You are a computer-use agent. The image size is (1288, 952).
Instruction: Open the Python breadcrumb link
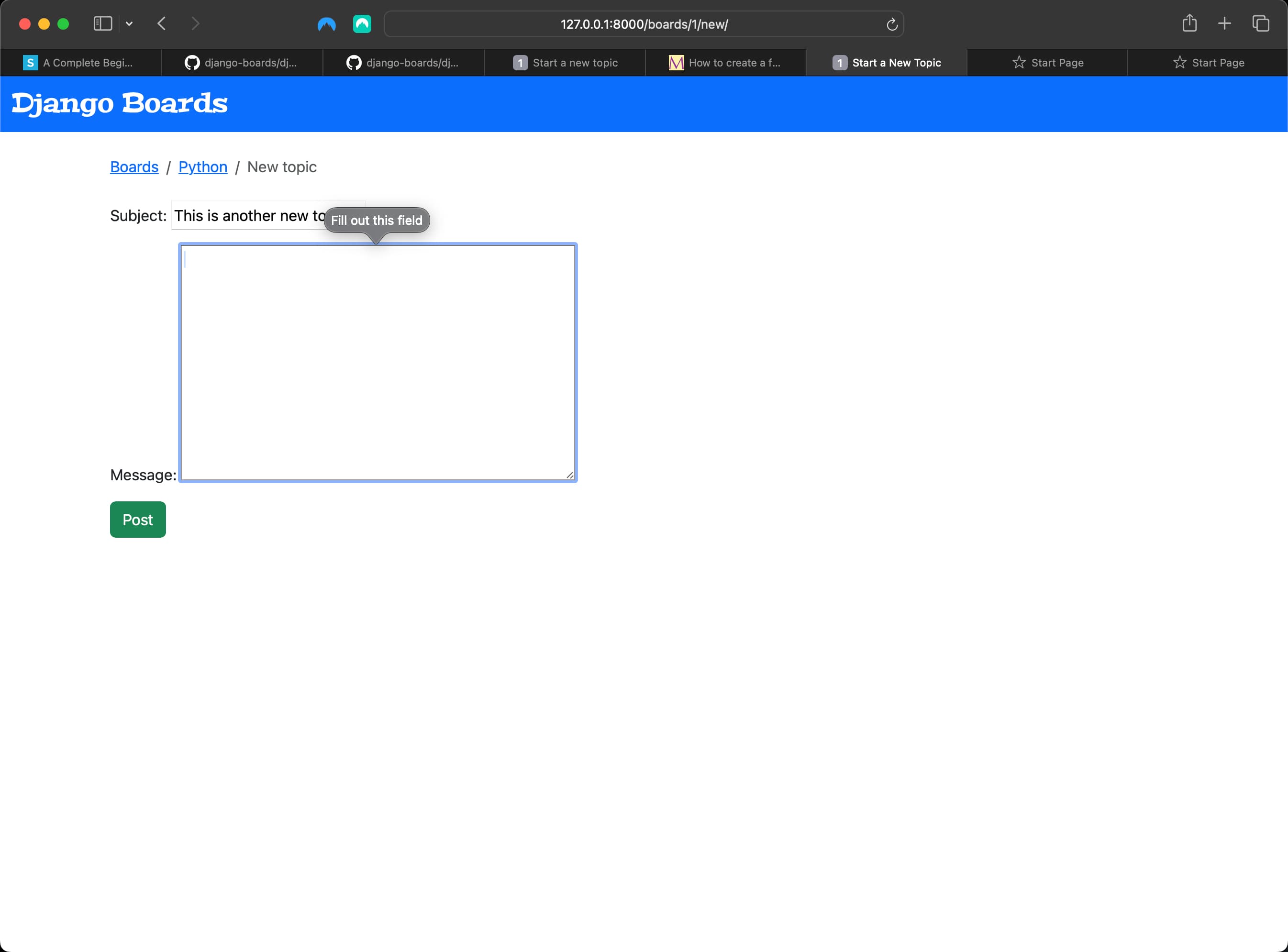click(x=203, y=167)
